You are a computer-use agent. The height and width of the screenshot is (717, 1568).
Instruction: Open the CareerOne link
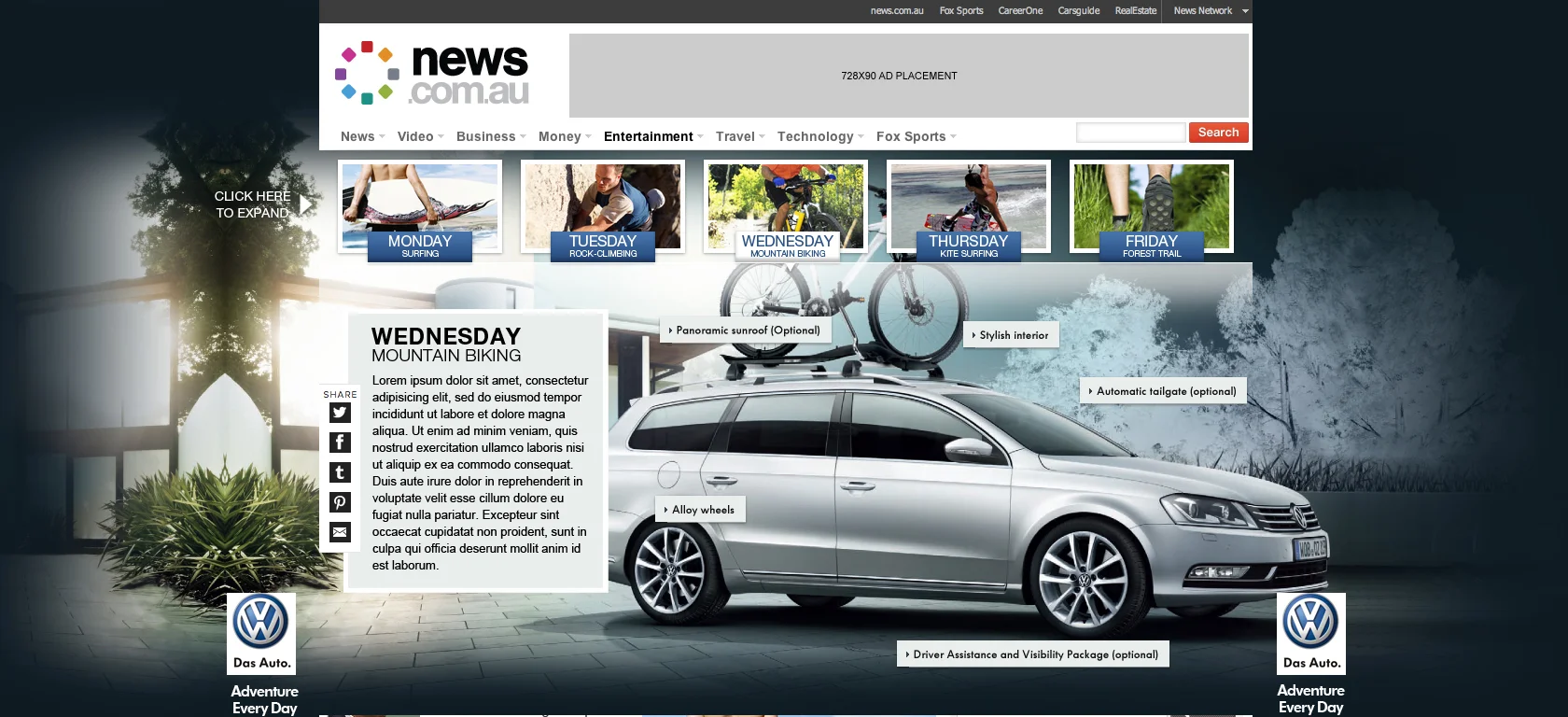click(1020, 11)
